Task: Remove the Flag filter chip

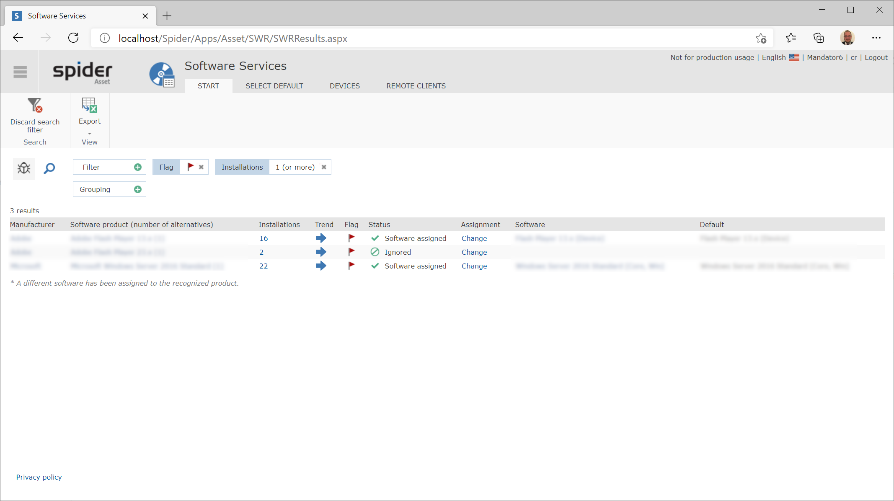Action: [x=201, y=167]
